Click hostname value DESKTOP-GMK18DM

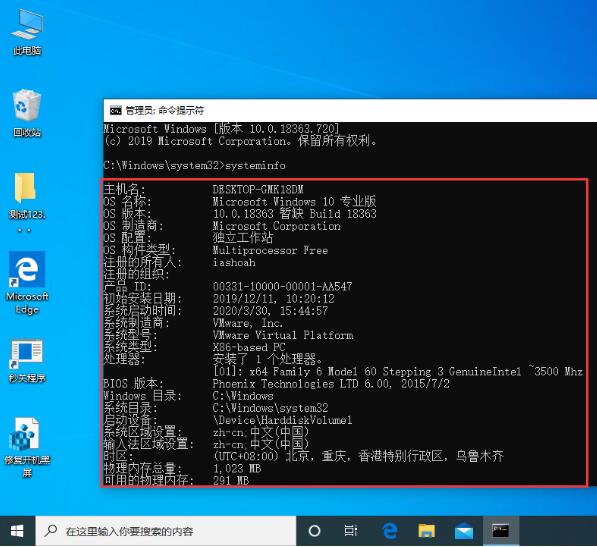coord(258,189)
